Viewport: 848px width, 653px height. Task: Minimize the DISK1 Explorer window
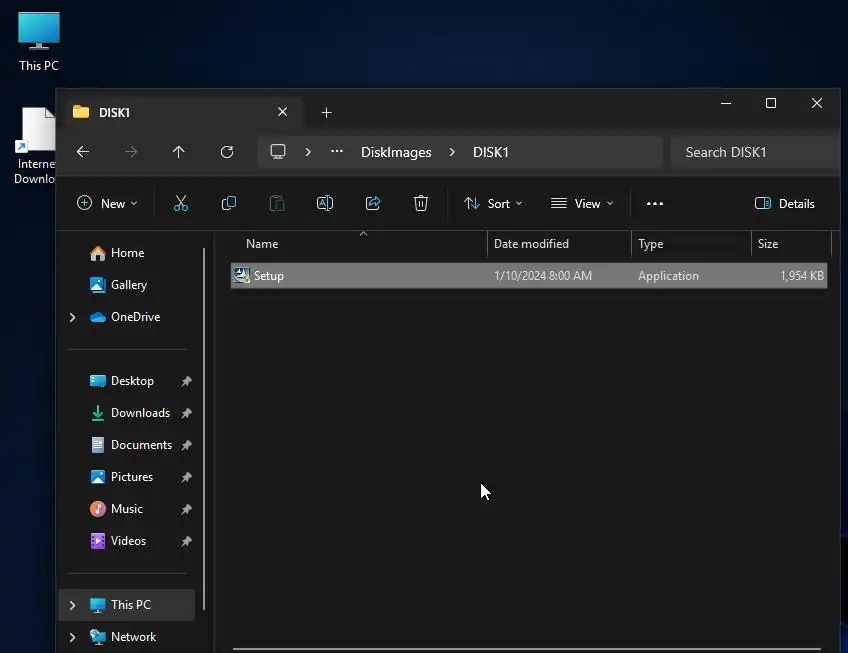coord(726,103)
